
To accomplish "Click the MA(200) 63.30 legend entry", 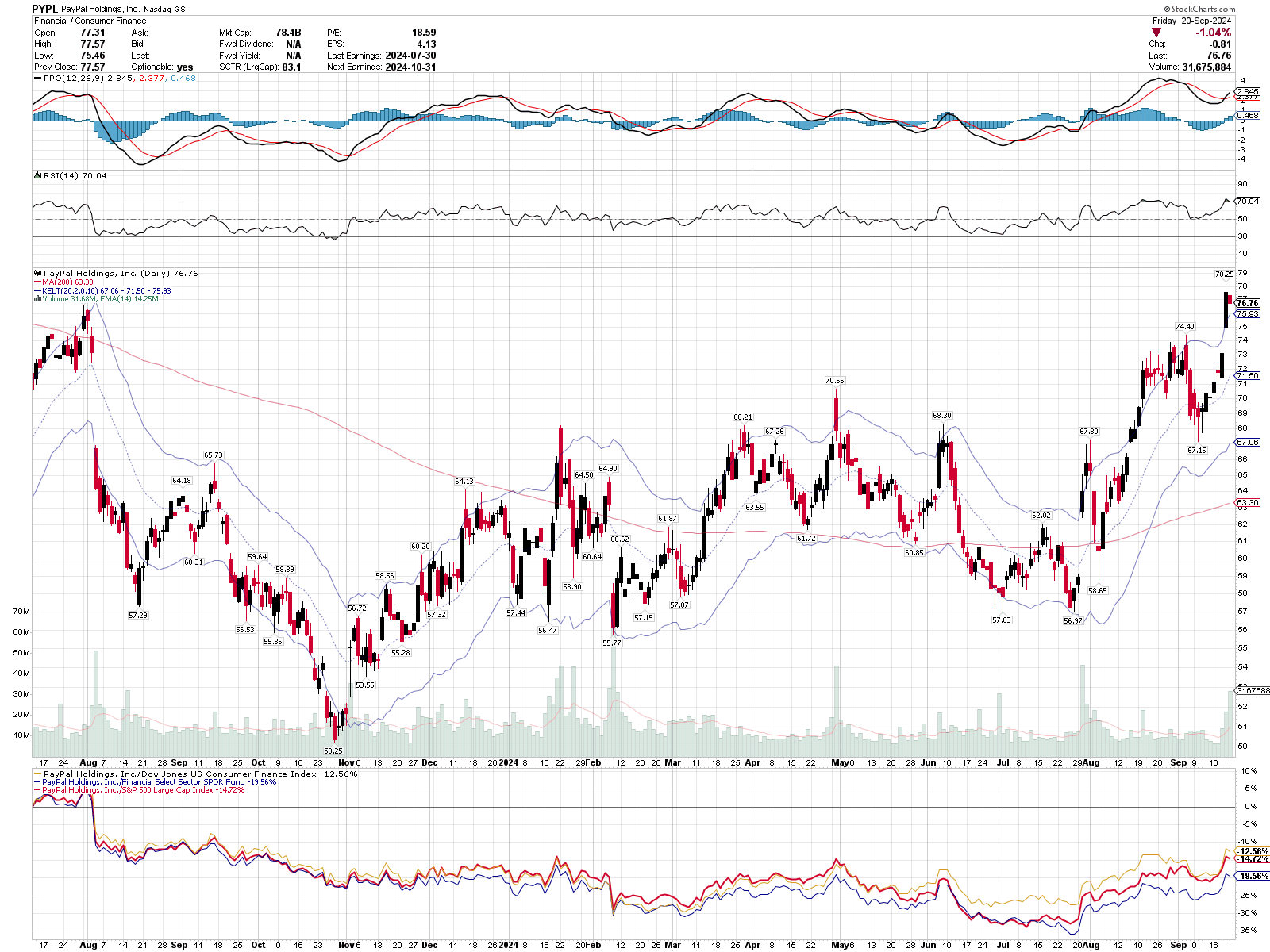I will (x=63, y=282).
